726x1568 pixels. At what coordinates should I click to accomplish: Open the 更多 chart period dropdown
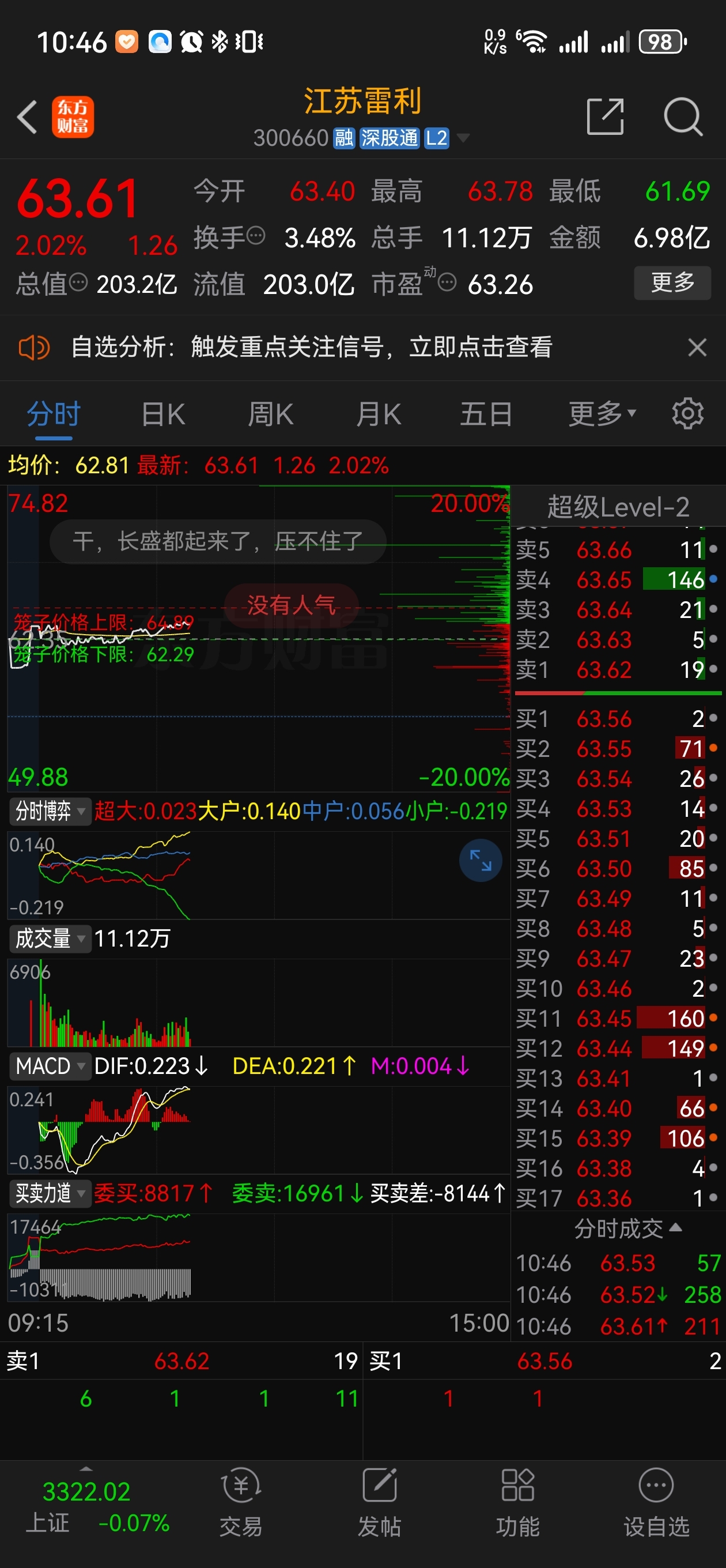pos(602,414)
